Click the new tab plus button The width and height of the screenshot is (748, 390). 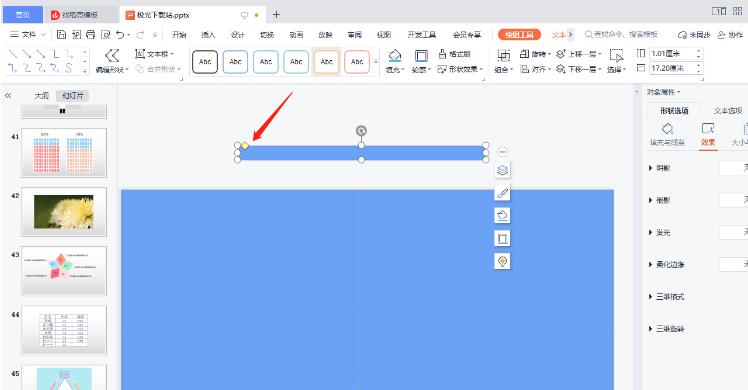(x=276, y=15)
